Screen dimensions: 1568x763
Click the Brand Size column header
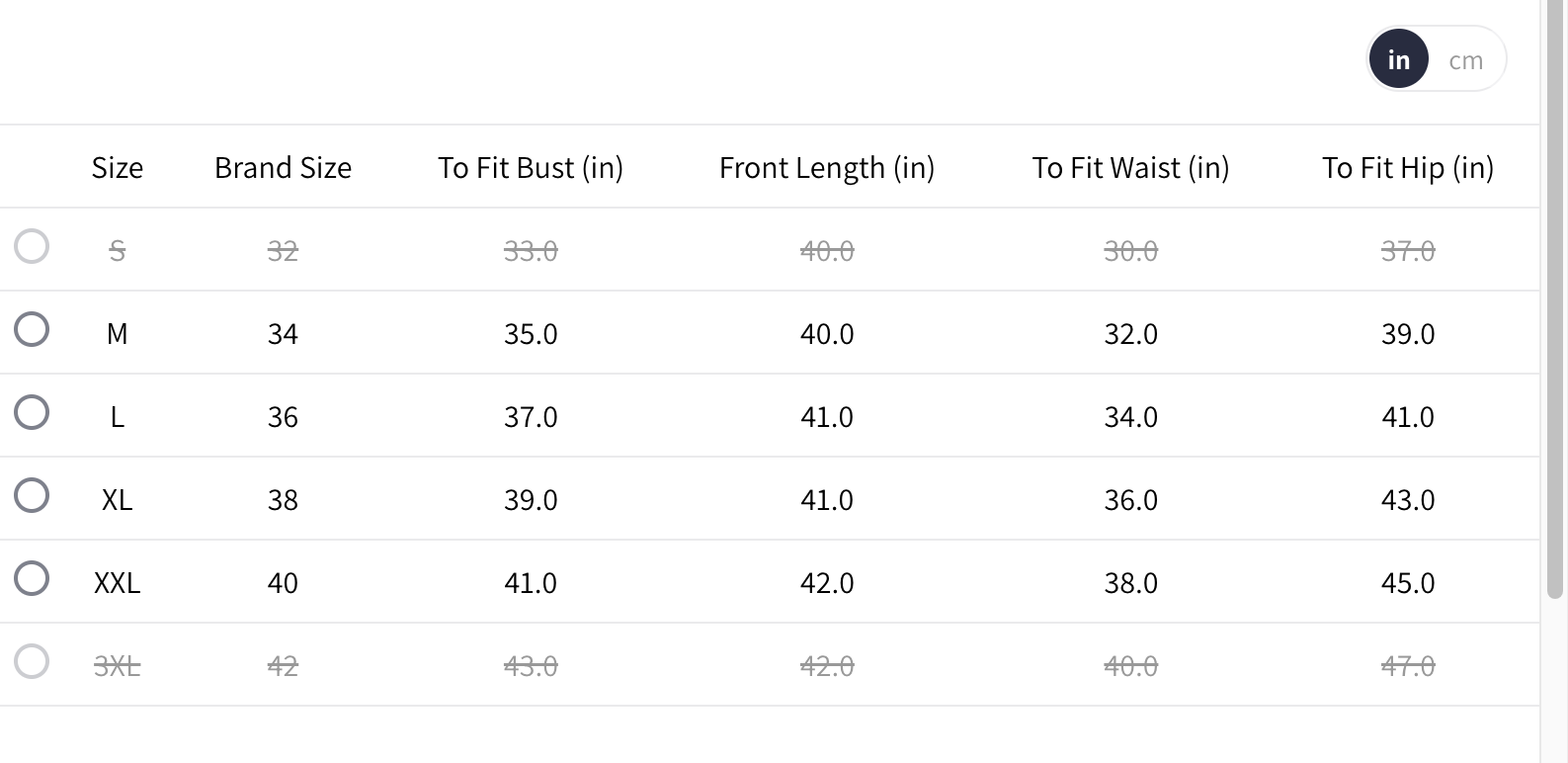[x=283, y=168]
